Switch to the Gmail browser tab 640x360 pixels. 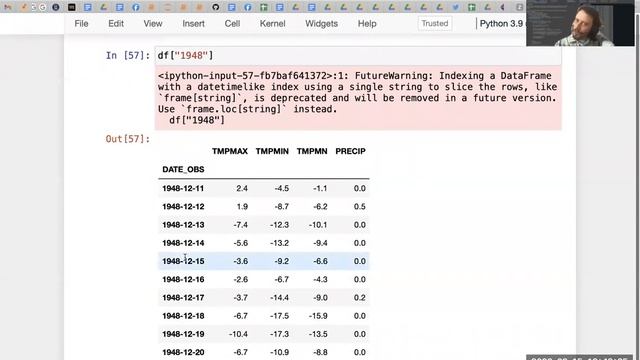point(8,7)
